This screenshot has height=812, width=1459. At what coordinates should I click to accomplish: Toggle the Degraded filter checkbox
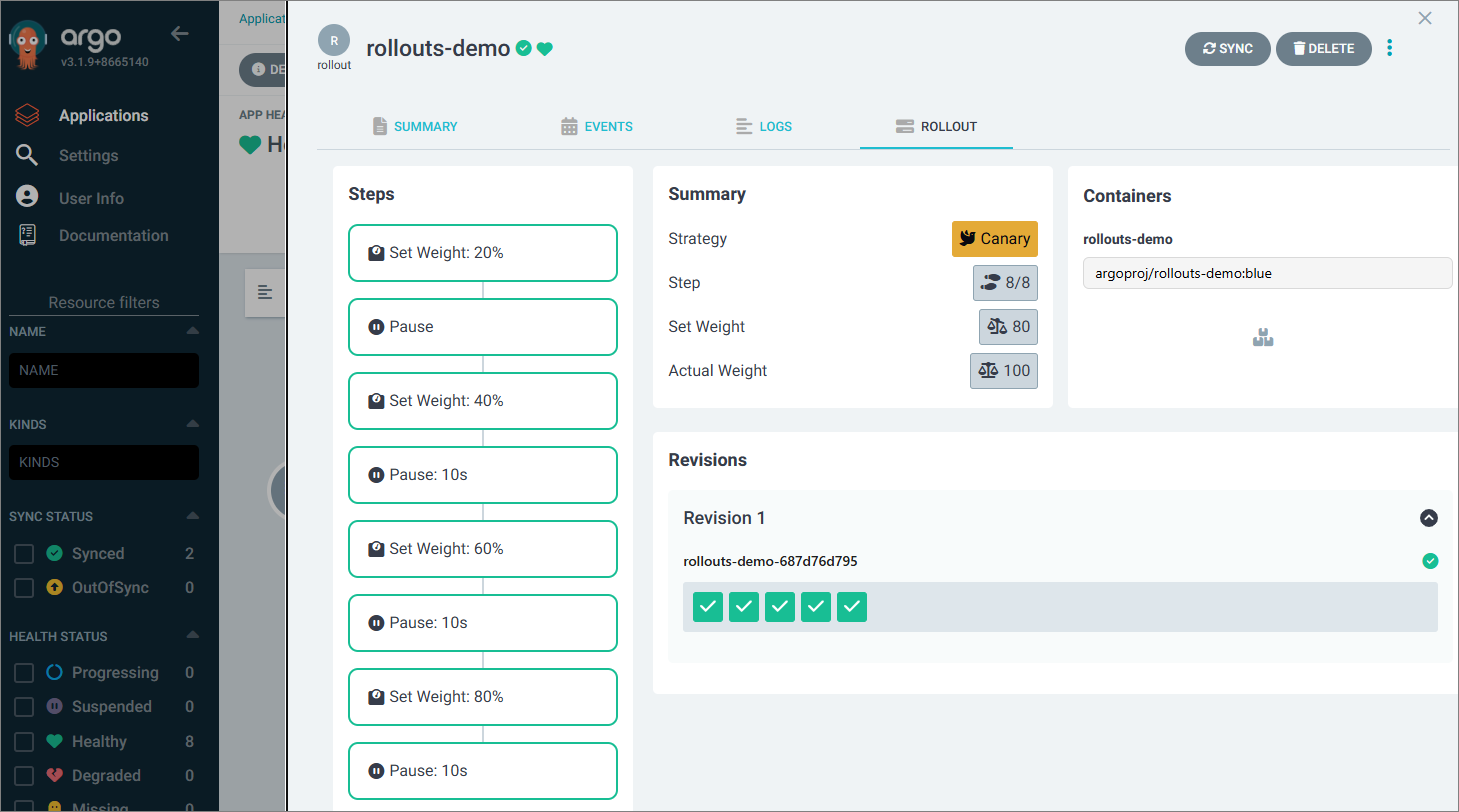click(24, 776)
